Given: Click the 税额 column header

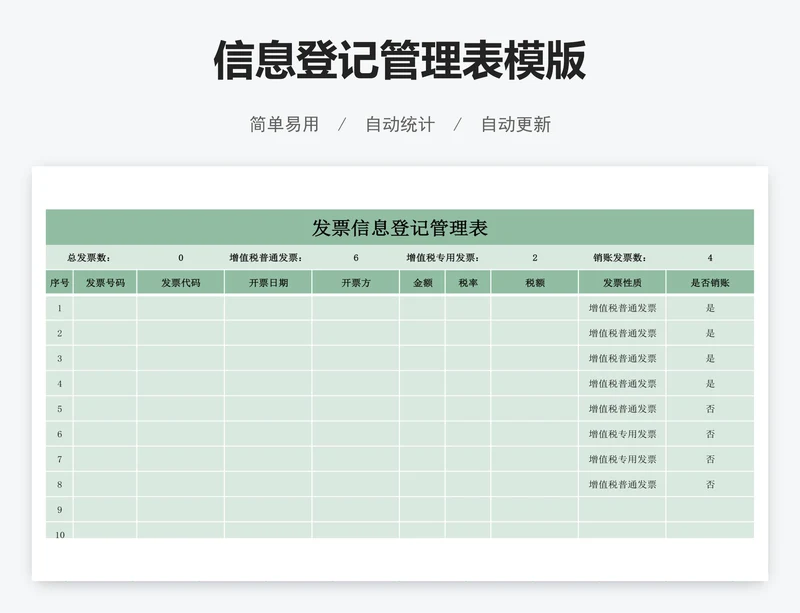Looking at the screenshot, I should [534, 283].
